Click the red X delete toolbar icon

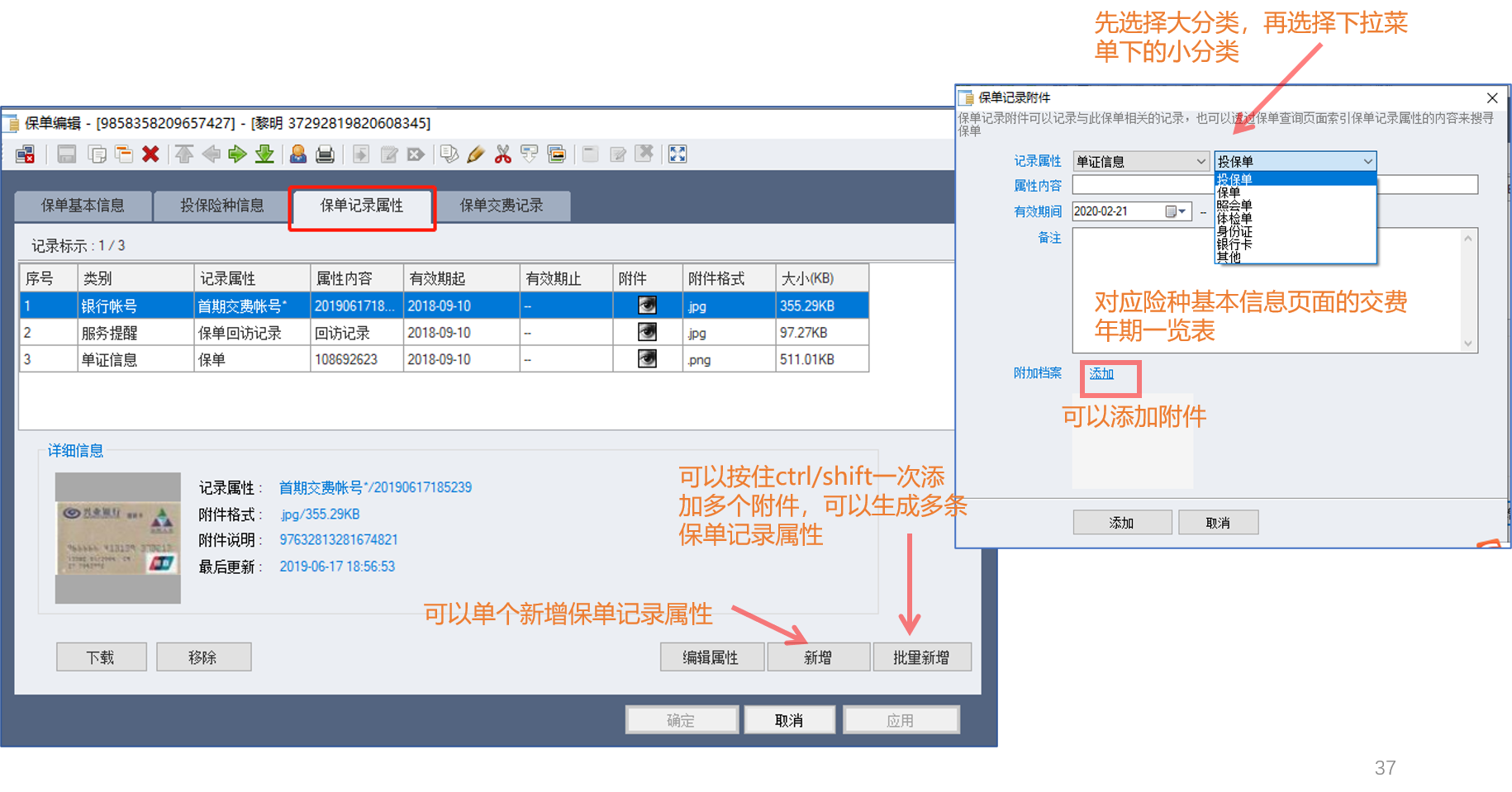(150, 154)
